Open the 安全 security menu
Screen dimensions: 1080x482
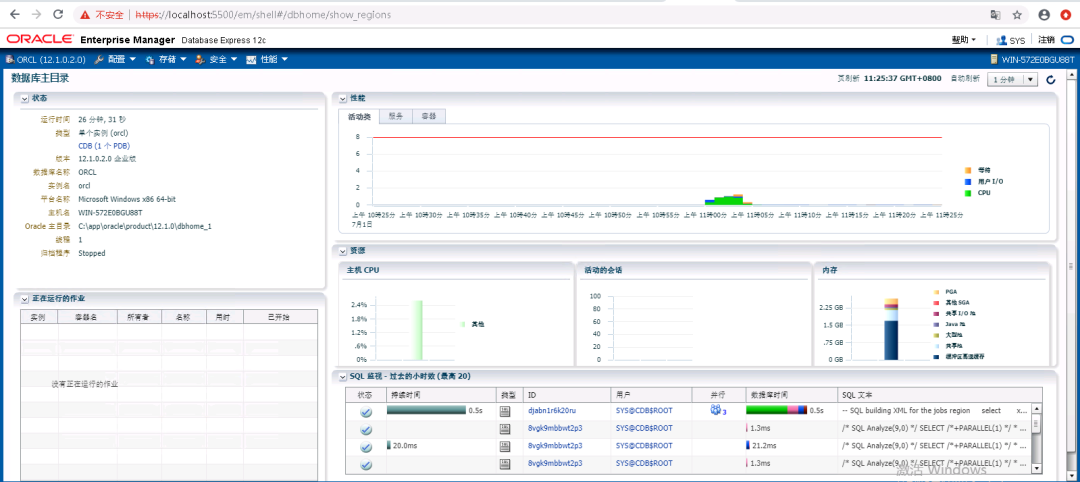pyautogui.click(x=216, y=60)
